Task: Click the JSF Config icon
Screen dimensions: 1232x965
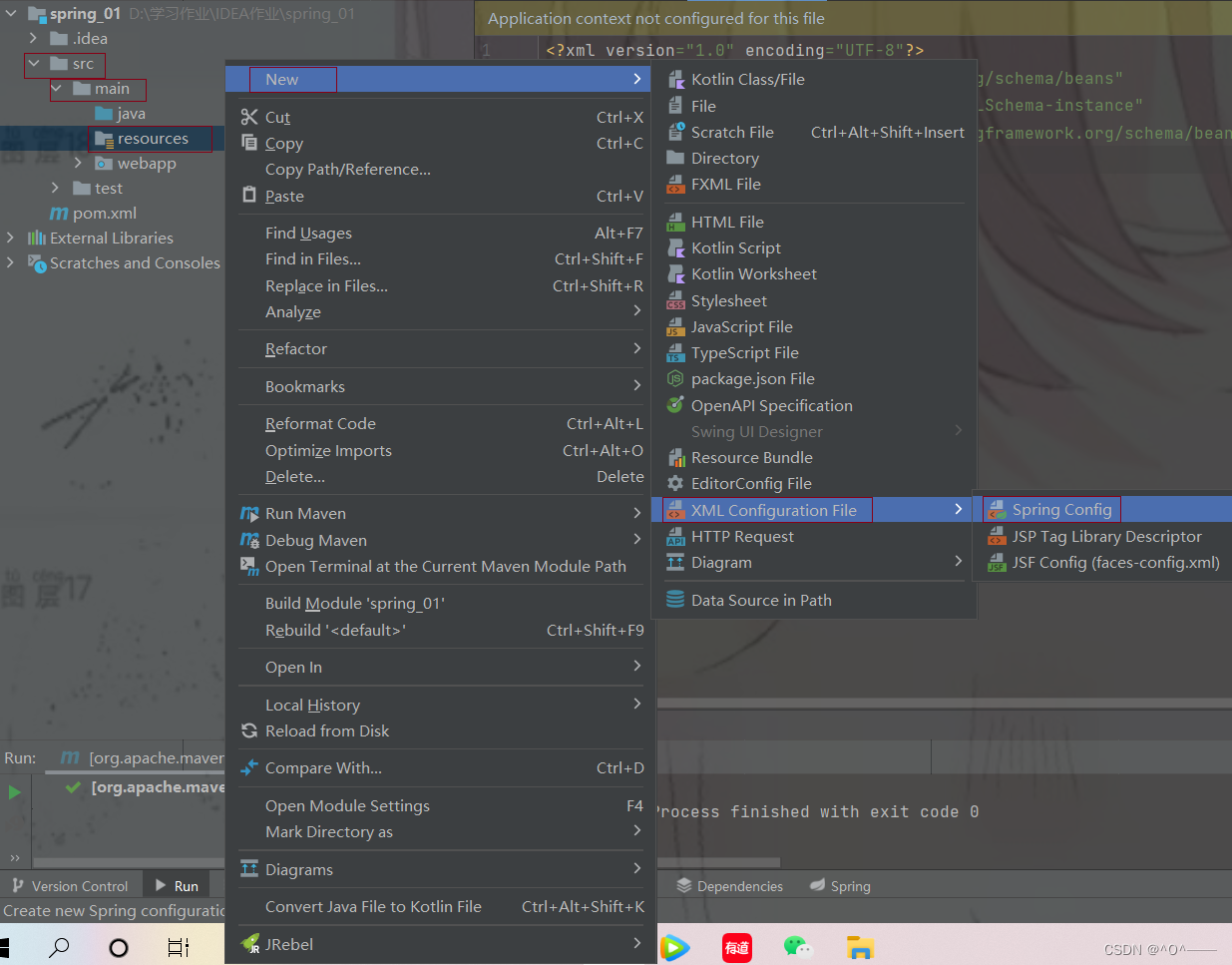Action: 997,563
